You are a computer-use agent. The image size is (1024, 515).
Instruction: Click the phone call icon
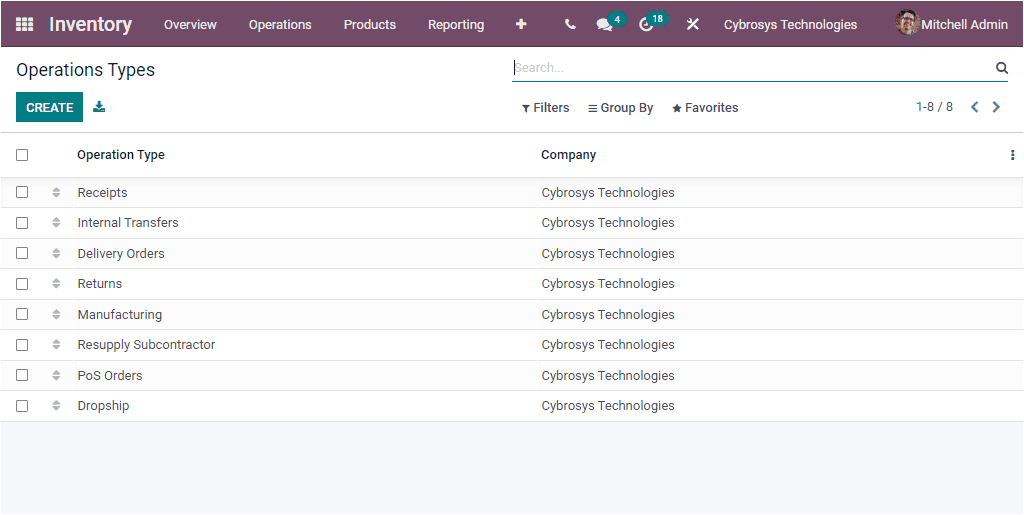click(570, 24)
